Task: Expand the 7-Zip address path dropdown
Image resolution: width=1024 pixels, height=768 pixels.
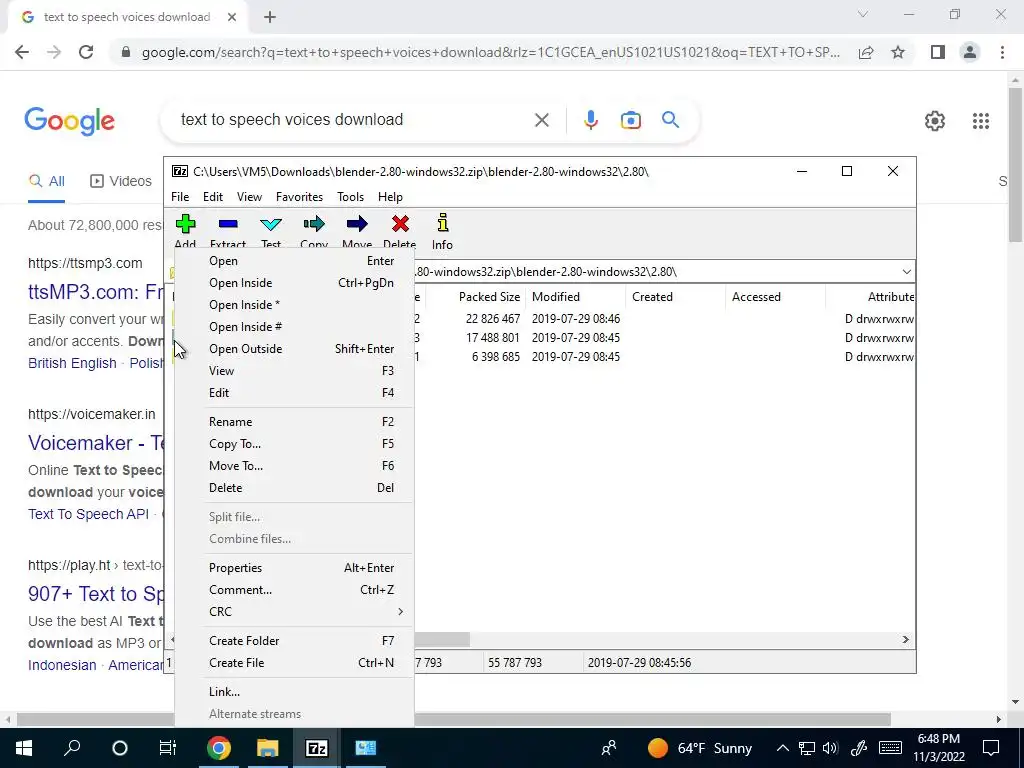Action: [906, 272]
